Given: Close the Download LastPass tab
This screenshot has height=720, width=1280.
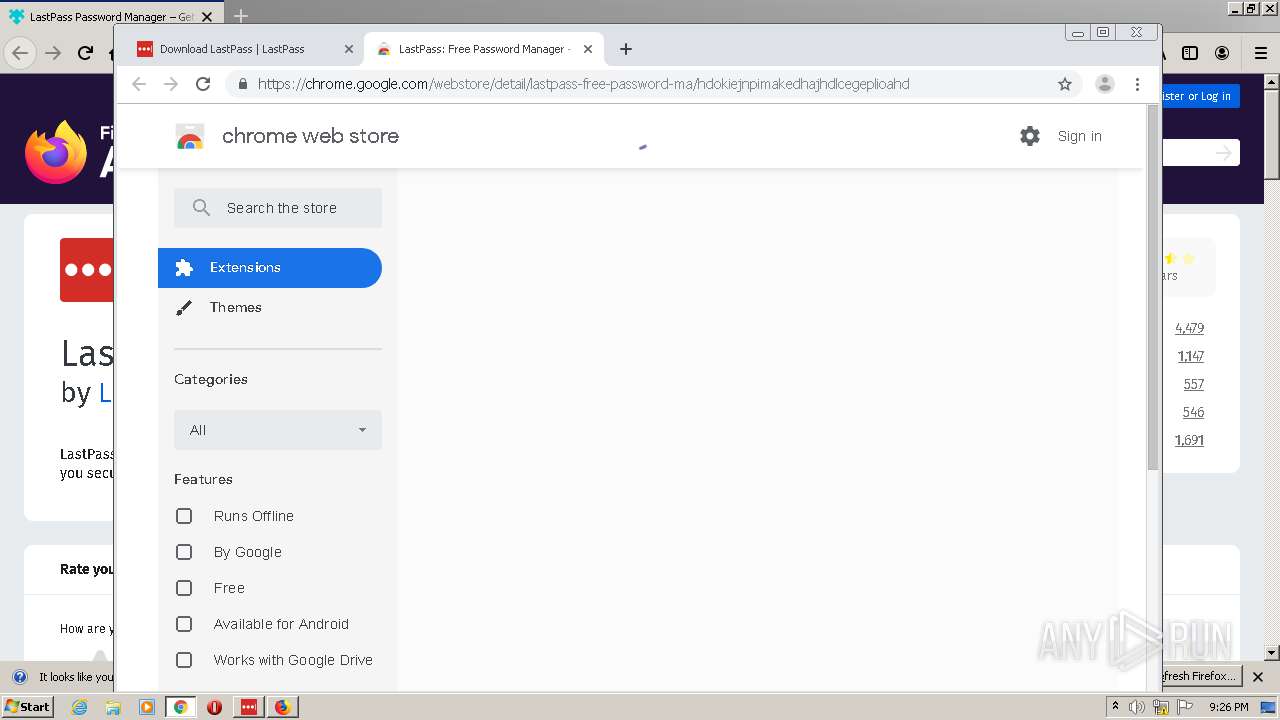Looking at the screenshot, I should point(349,49).
